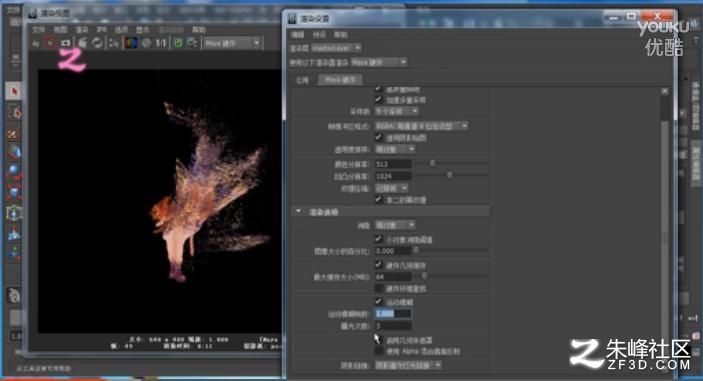The image size is (703, 381).
Task: Open the transparency sorting dropdown
Action: [x=395, y=149]
